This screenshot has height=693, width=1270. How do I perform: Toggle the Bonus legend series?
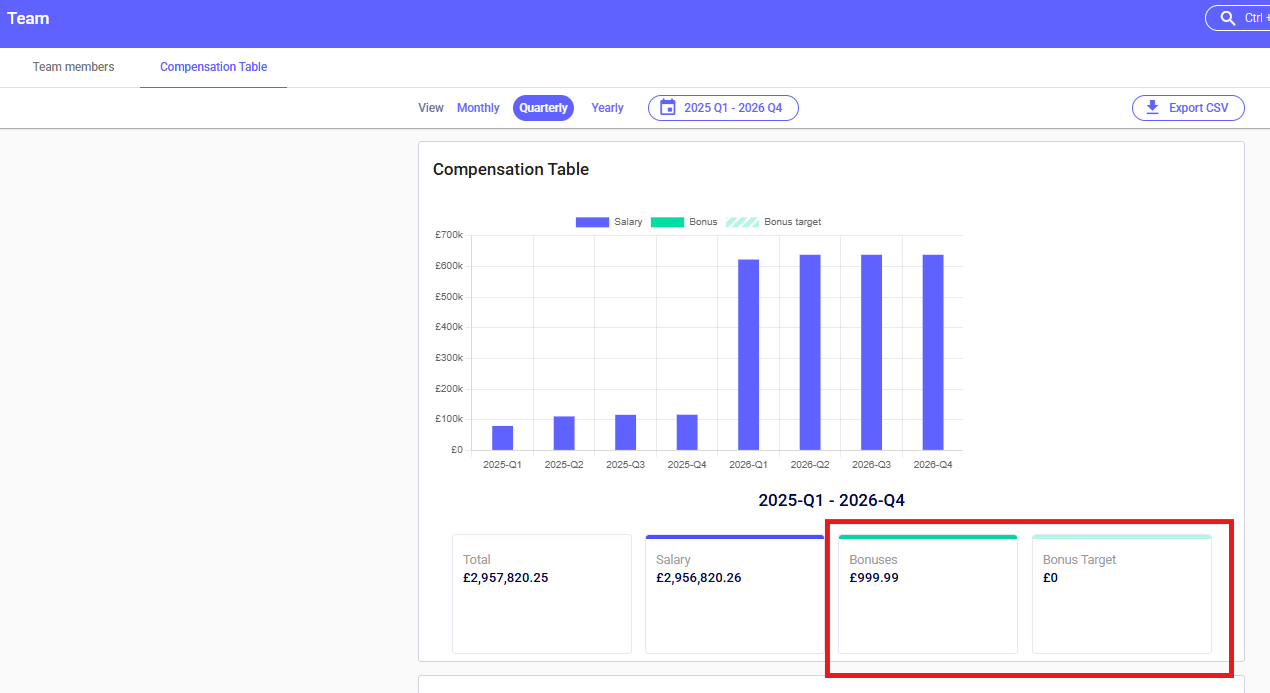684,222
